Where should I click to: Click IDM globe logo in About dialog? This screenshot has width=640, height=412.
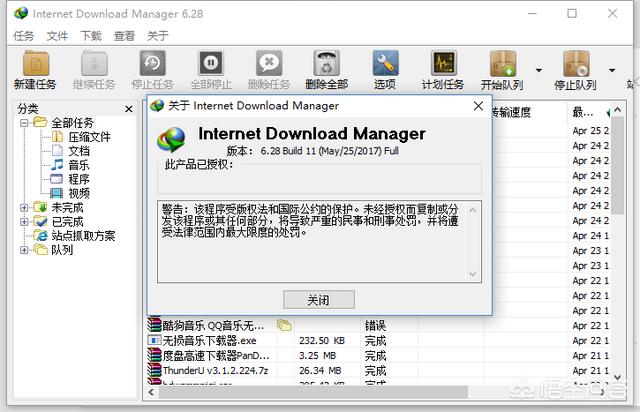171,139
